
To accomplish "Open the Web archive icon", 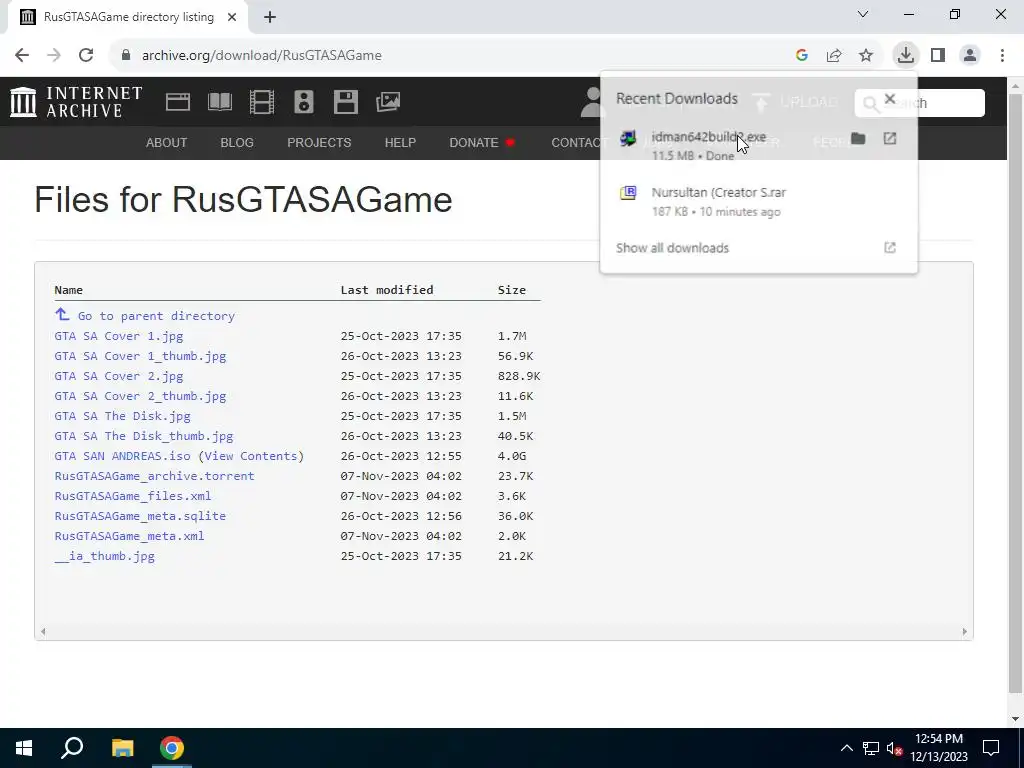I will pos(178,102).
